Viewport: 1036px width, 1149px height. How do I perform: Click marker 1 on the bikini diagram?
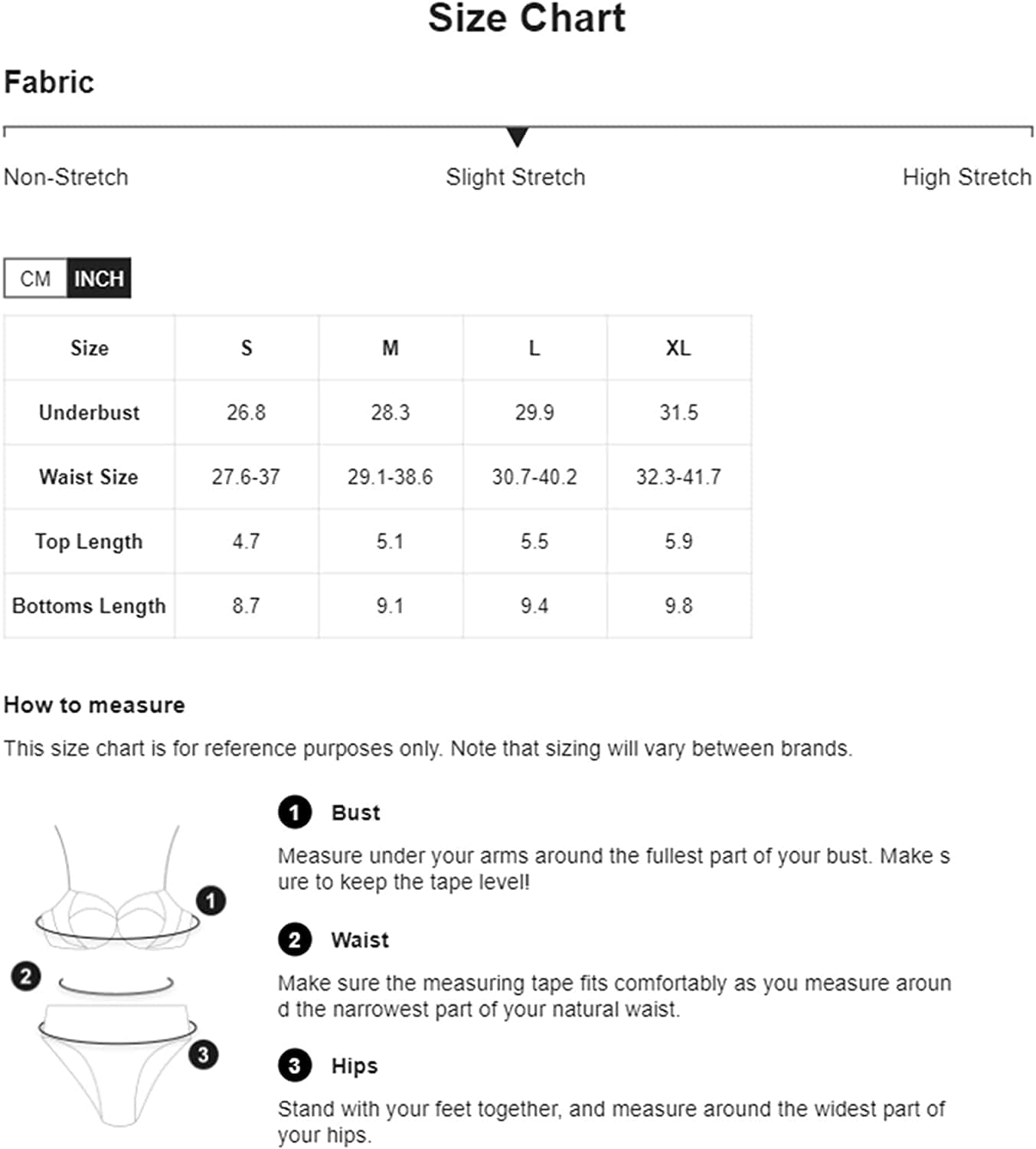point(211,900)
